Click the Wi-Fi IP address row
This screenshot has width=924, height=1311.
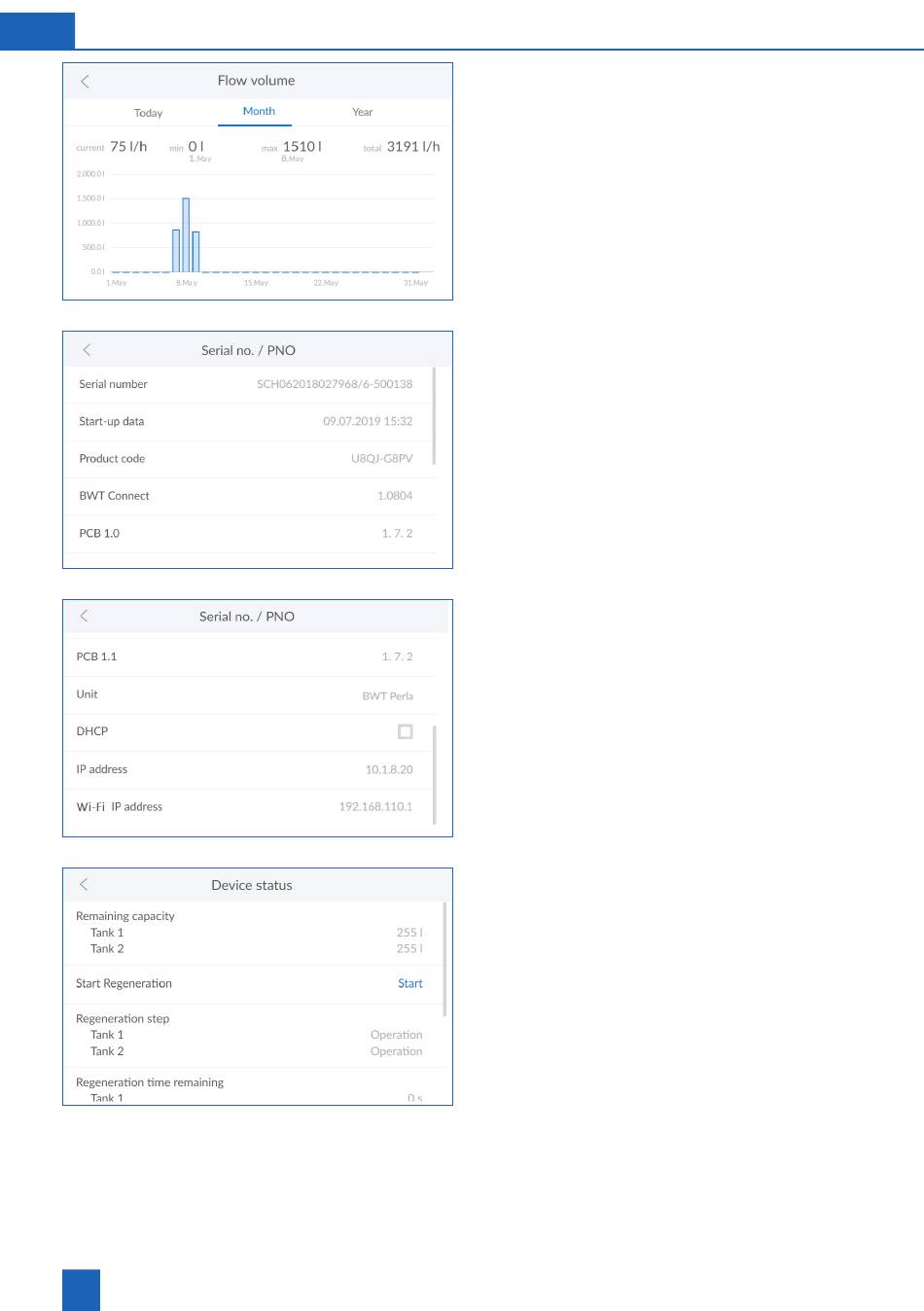(x=246, y=807)
